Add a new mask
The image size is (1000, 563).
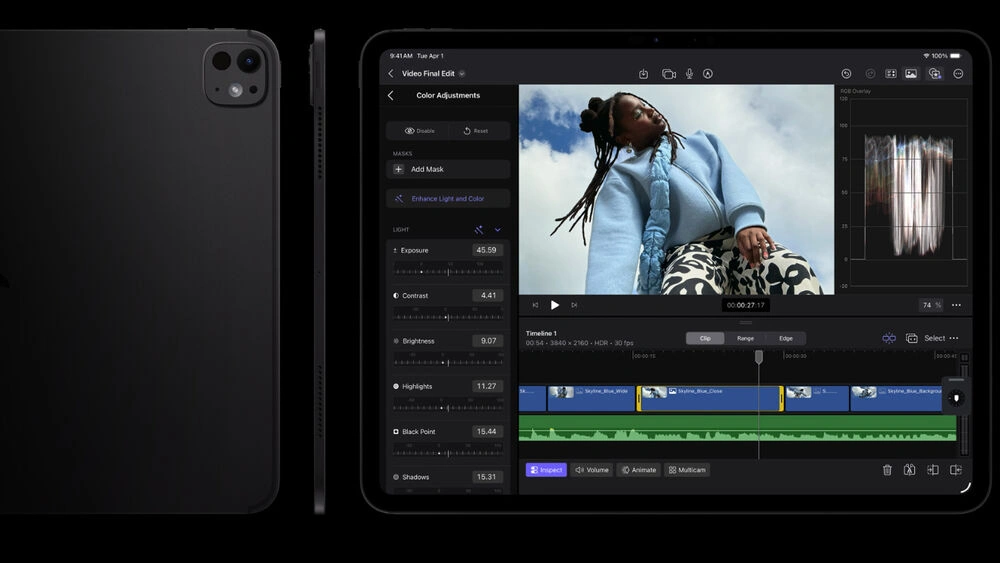[x=448, y=169]
